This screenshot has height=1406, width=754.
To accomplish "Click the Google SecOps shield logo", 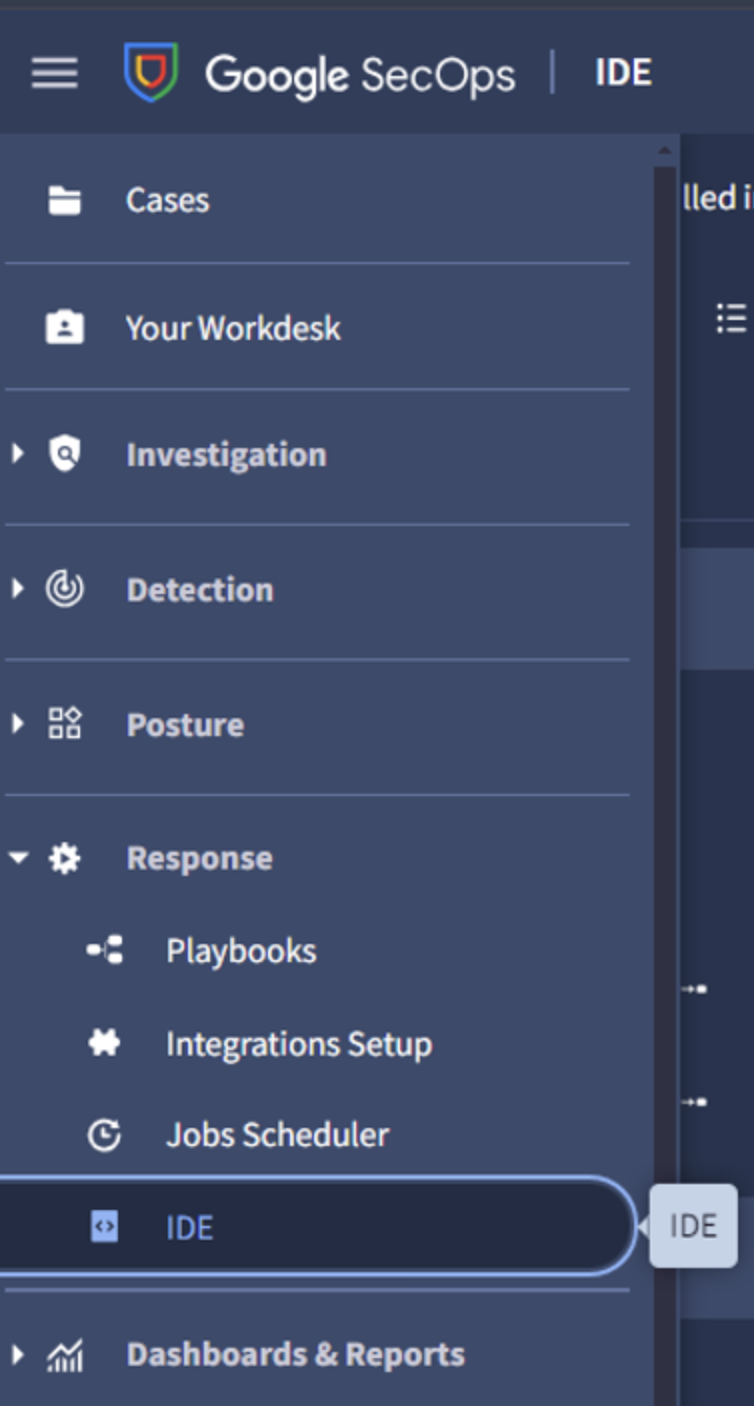I will click(x=151, y=73).
